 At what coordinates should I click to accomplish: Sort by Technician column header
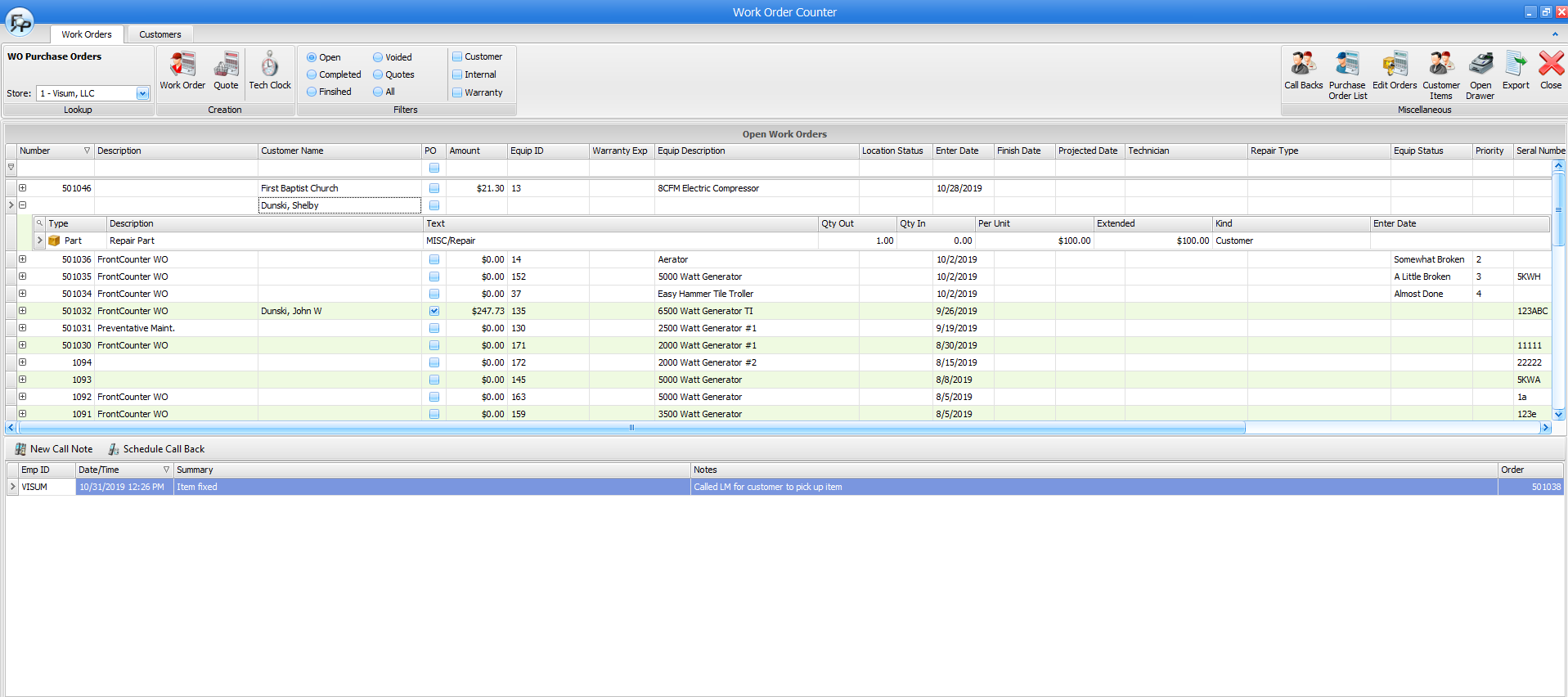pos(1186,151)
